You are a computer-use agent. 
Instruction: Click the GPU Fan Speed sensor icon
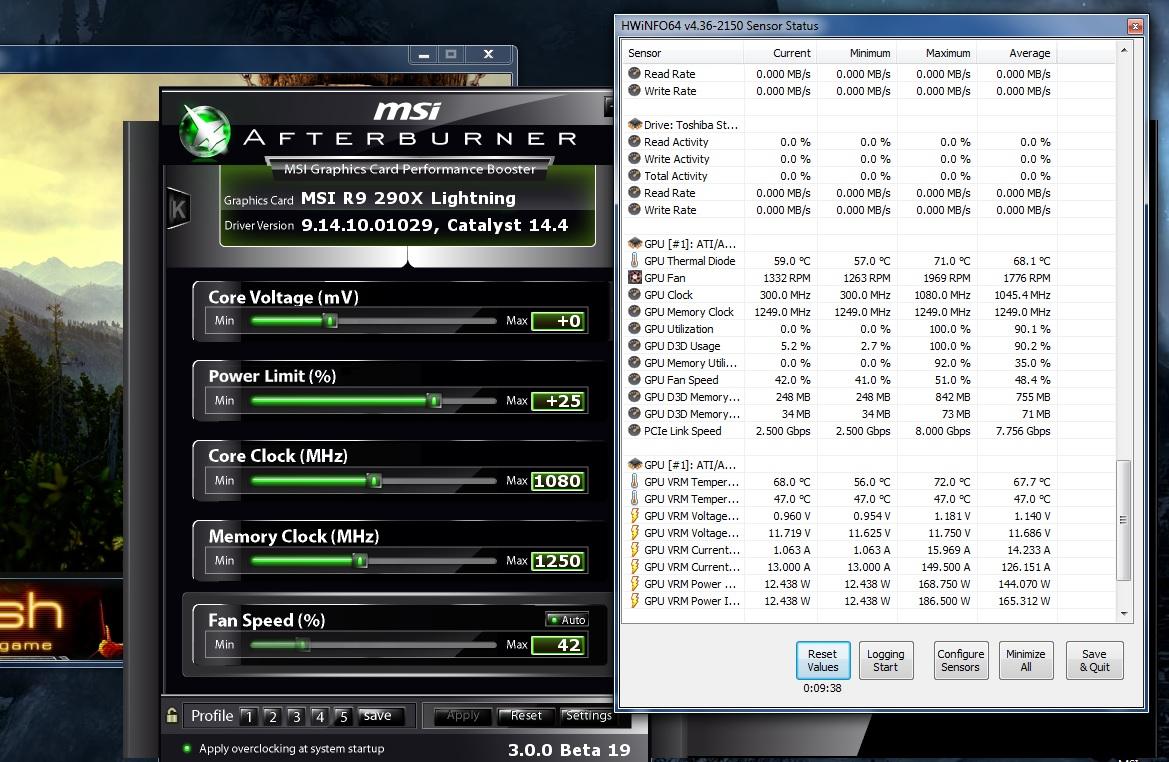634,380
